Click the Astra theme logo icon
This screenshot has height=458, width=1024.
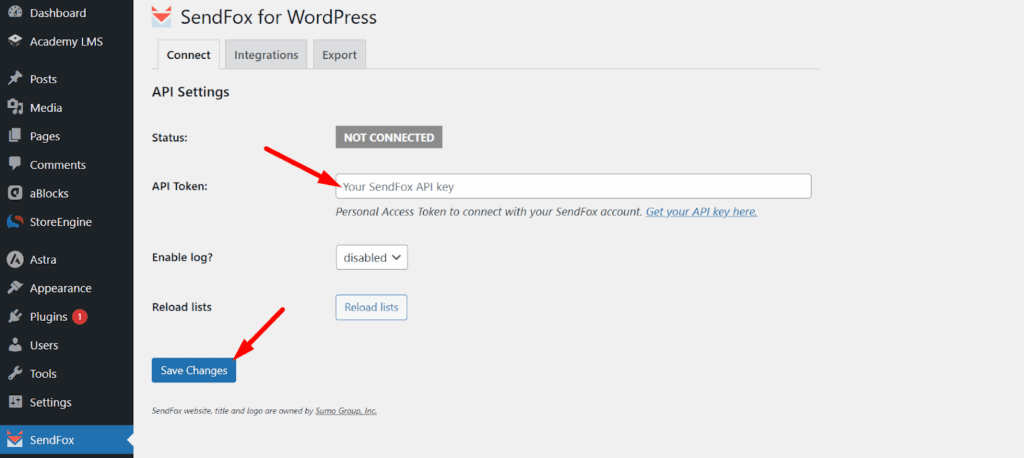point(15,259)
